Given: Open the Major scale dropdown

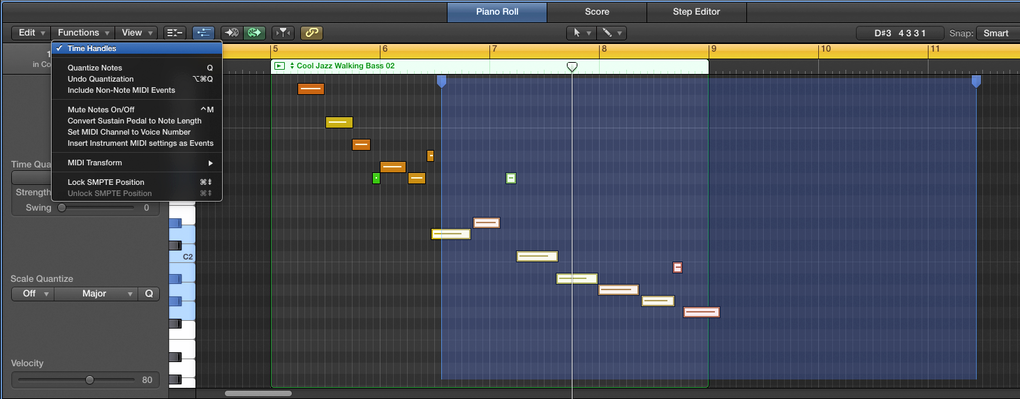Looking at the screenshot, I should click(x=96, y=294).
